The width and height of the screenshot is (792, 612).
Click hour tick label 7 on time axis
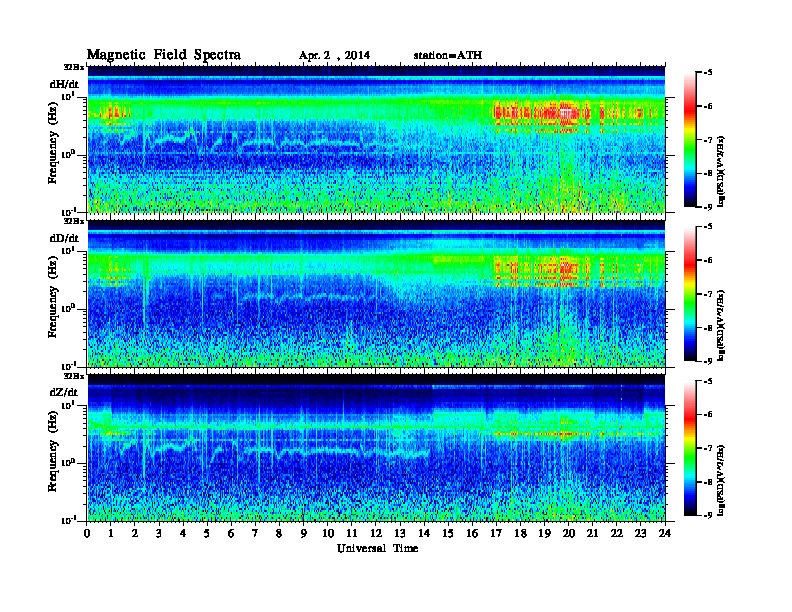(255, 533)
